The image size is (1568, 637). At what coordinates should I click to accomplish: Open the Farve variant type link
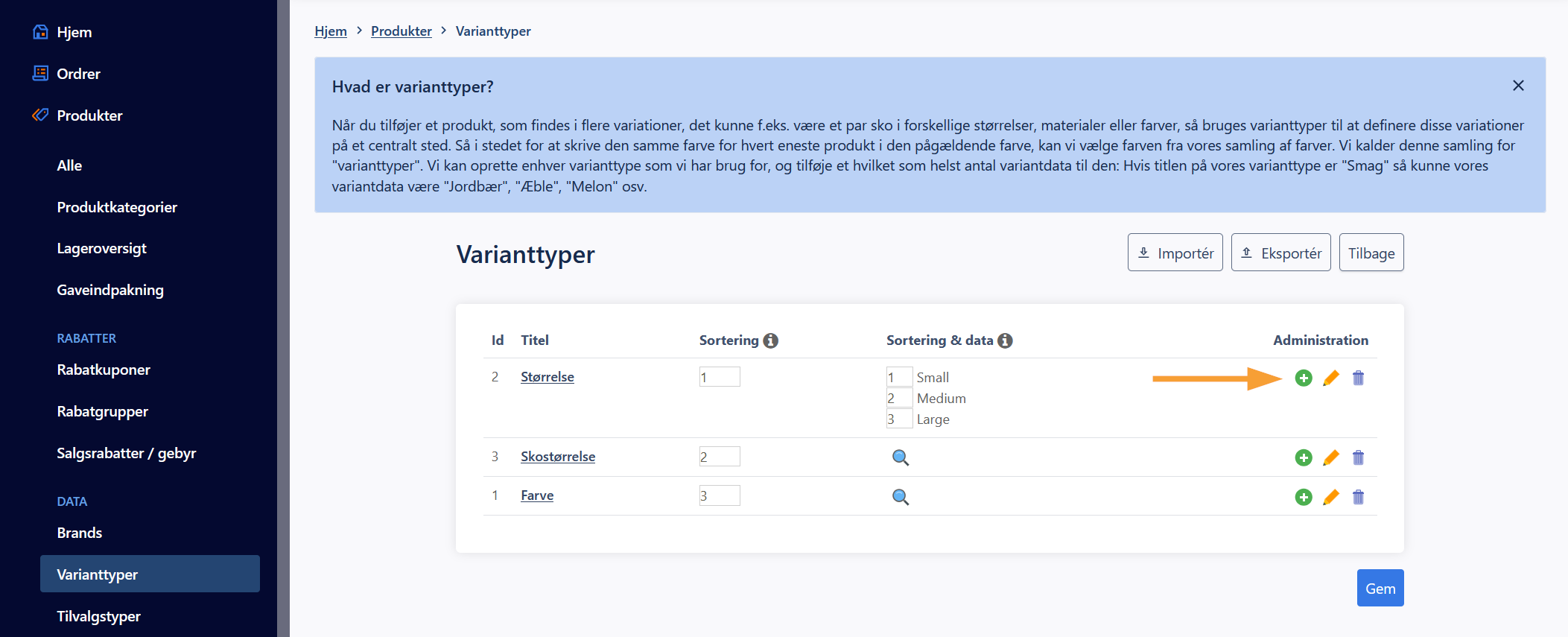(537, 495)
